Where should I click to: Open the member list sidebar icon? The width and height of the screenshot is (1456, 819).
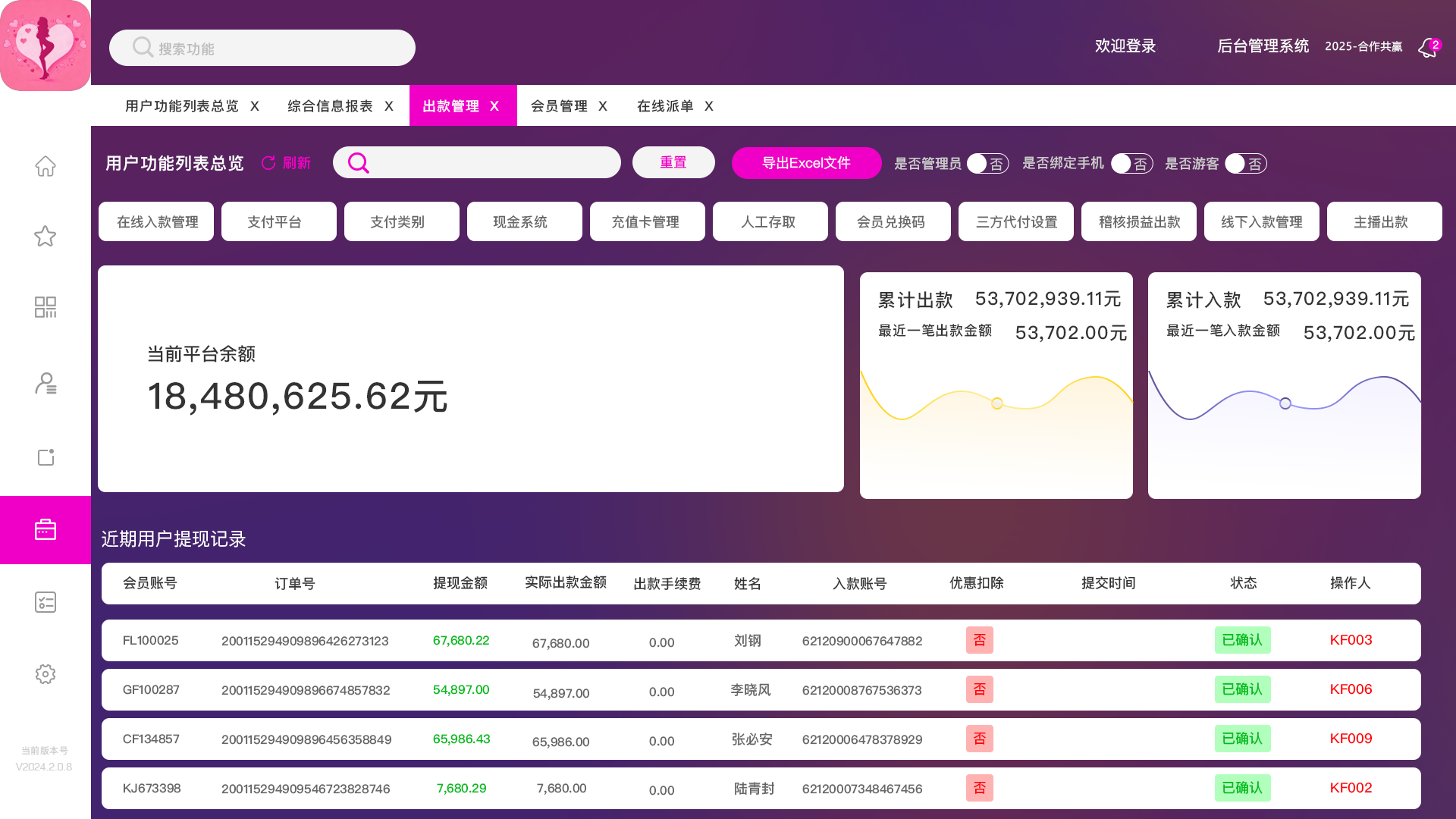pyautogui.click(x=45, y=383)
